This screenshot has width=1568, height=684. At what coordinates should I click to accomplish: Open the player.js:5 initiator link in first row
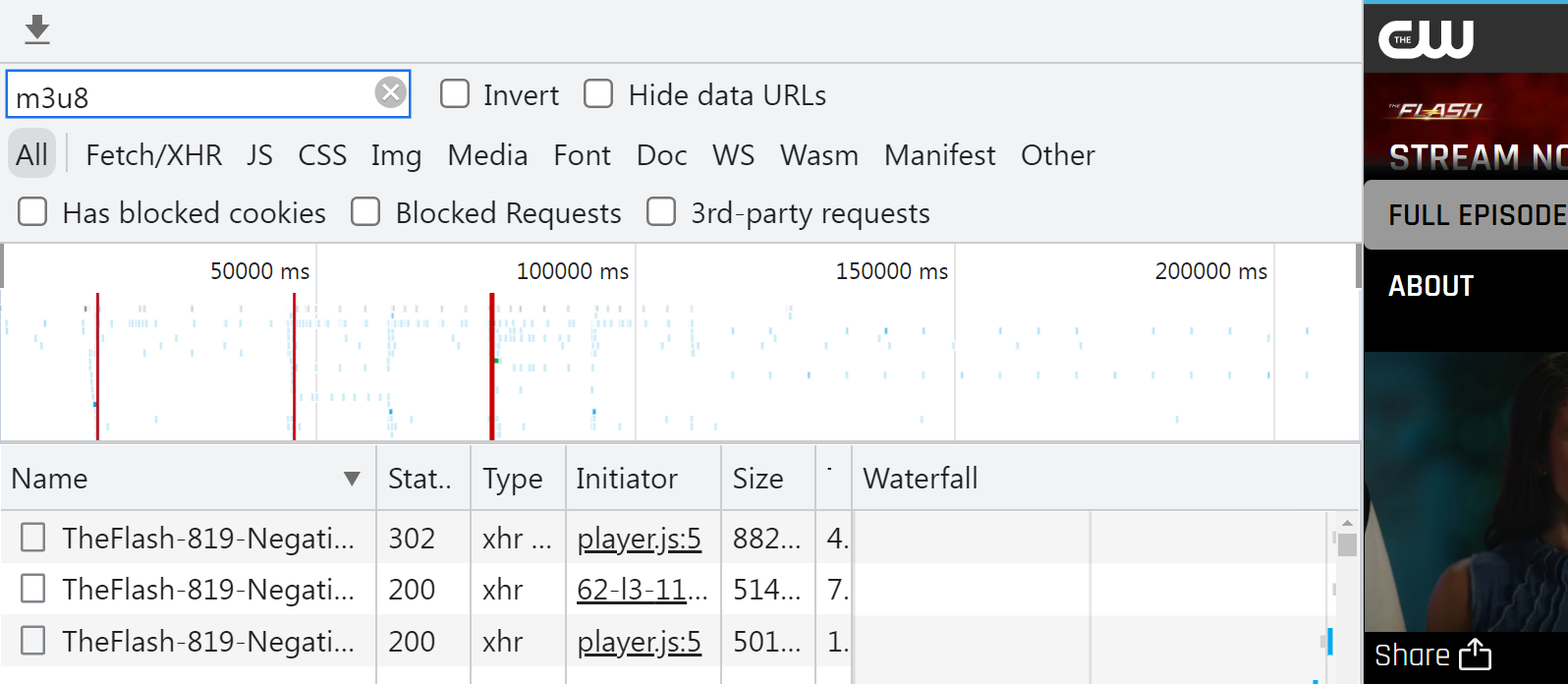[x=639, y=539]
